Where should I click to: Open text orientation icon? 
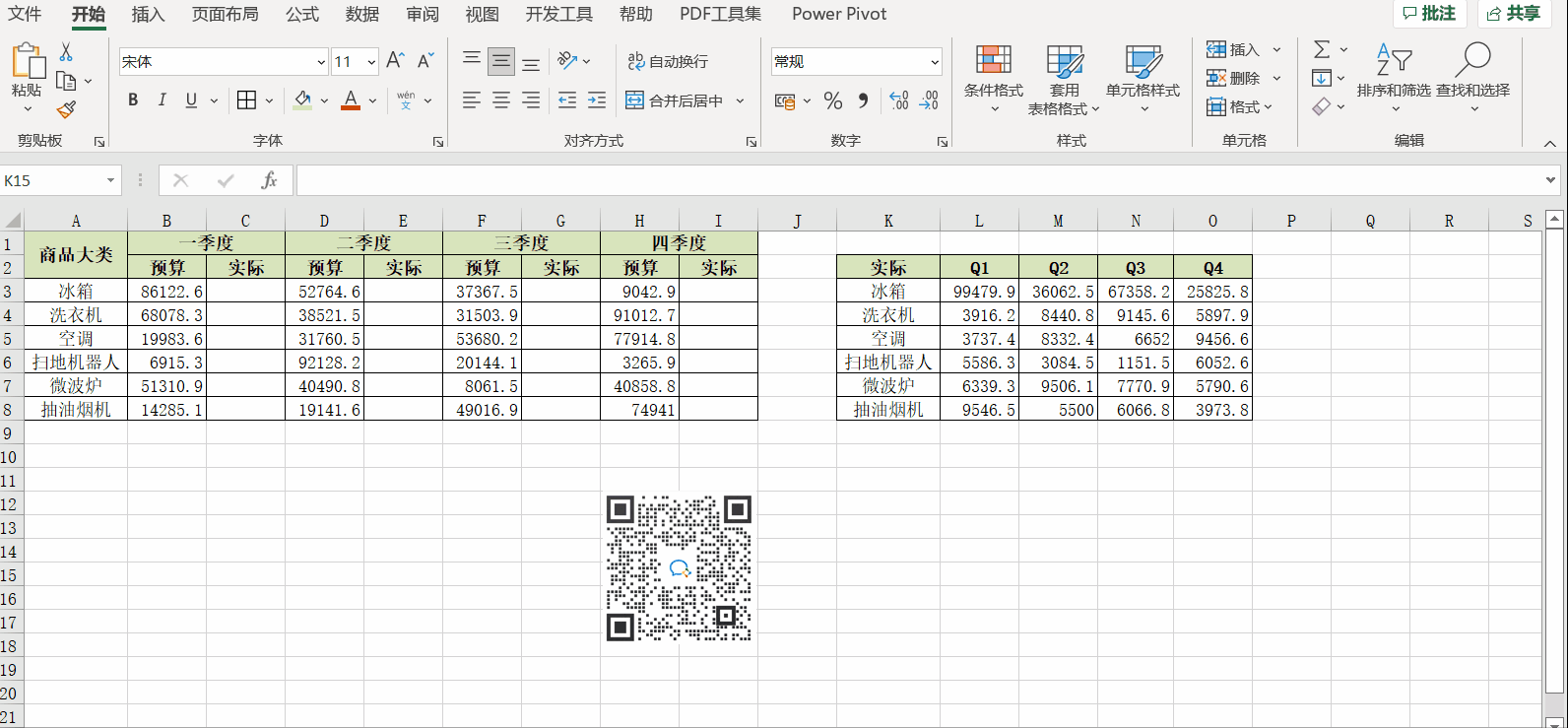pos(567,61)
